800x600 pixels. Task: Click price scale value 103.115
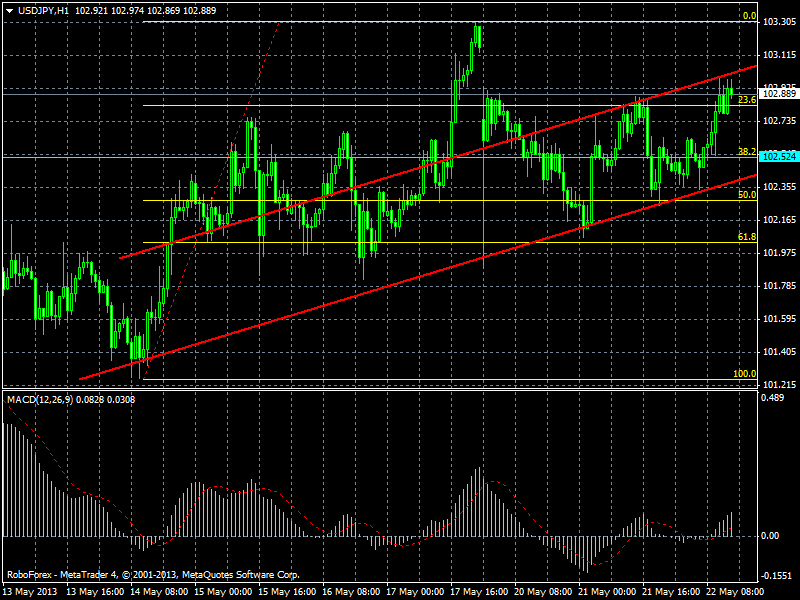(779, 55)
